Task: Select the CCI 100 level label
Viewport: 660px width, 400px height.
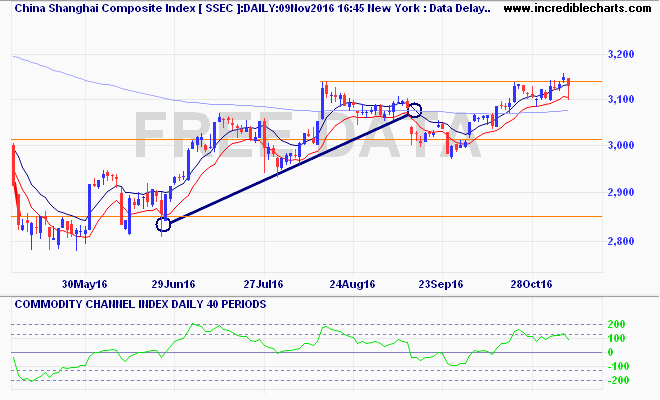Action: coord(617,338)
